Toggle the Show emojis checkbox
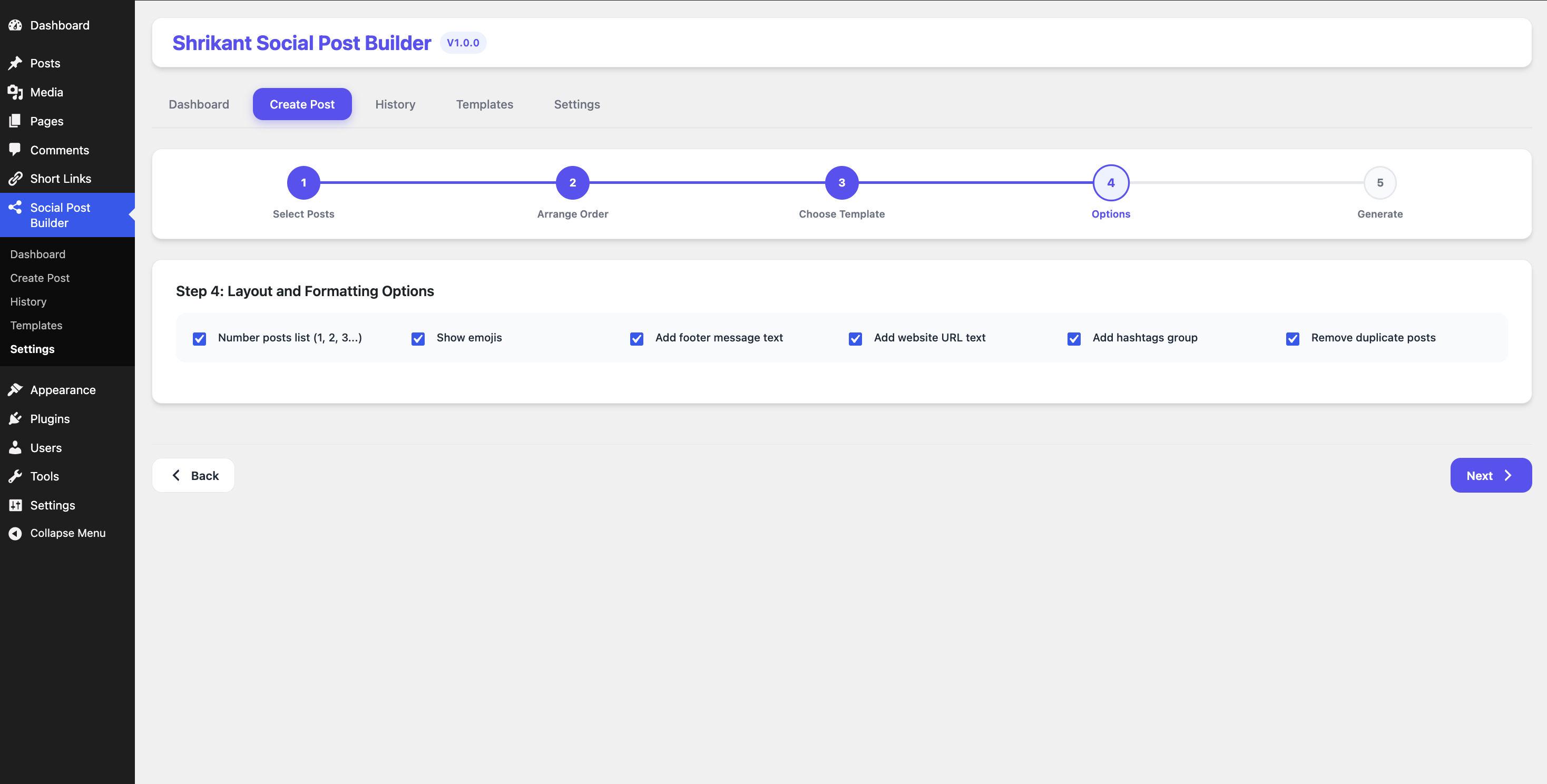1547x784 pixels. tap(418, 339)
